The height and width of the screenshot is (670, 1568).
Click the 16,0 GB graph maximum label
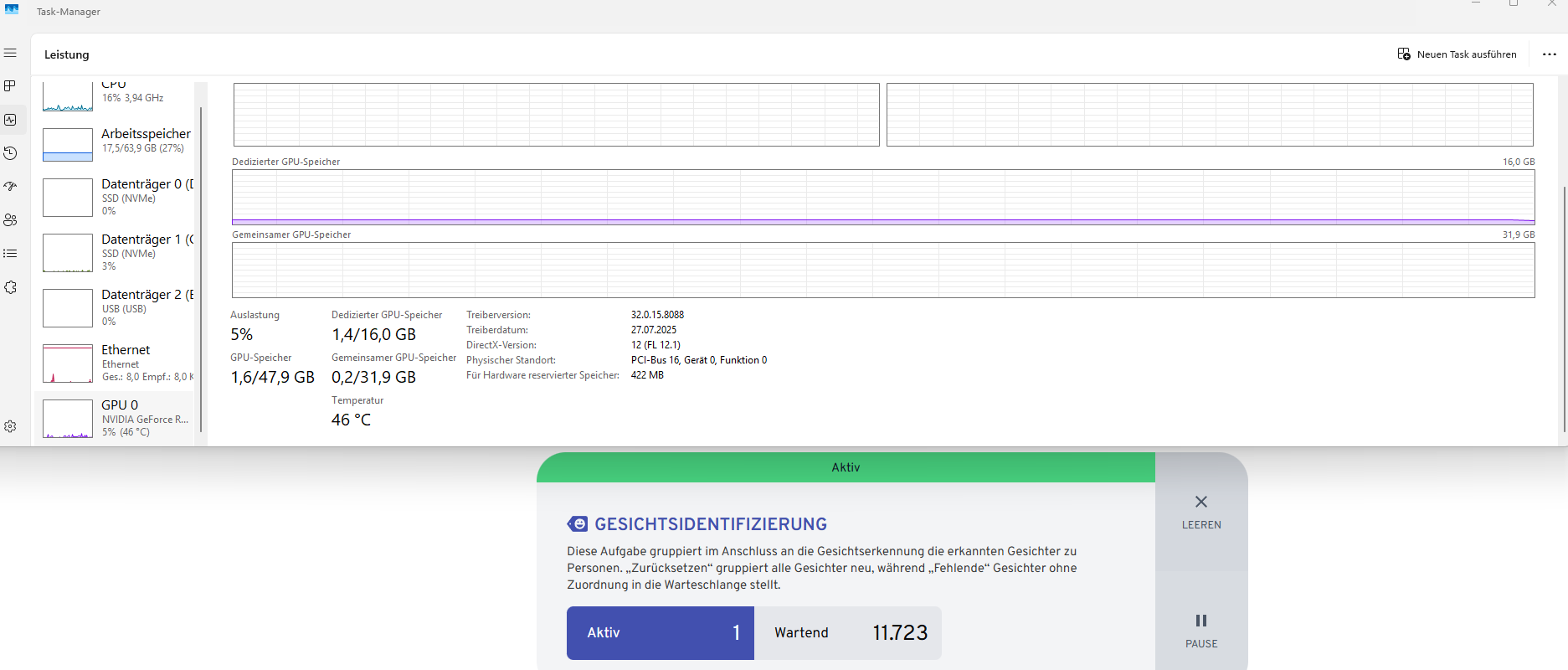coord(1519,162)
